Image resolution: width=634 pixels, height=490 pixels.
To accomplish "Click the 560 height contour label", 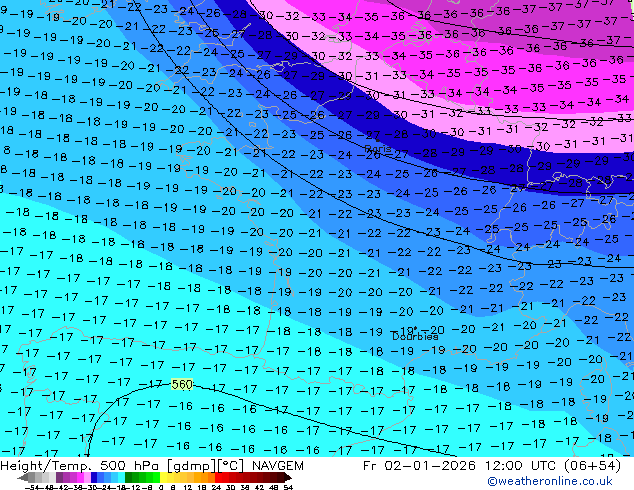I will coord(182,384).
